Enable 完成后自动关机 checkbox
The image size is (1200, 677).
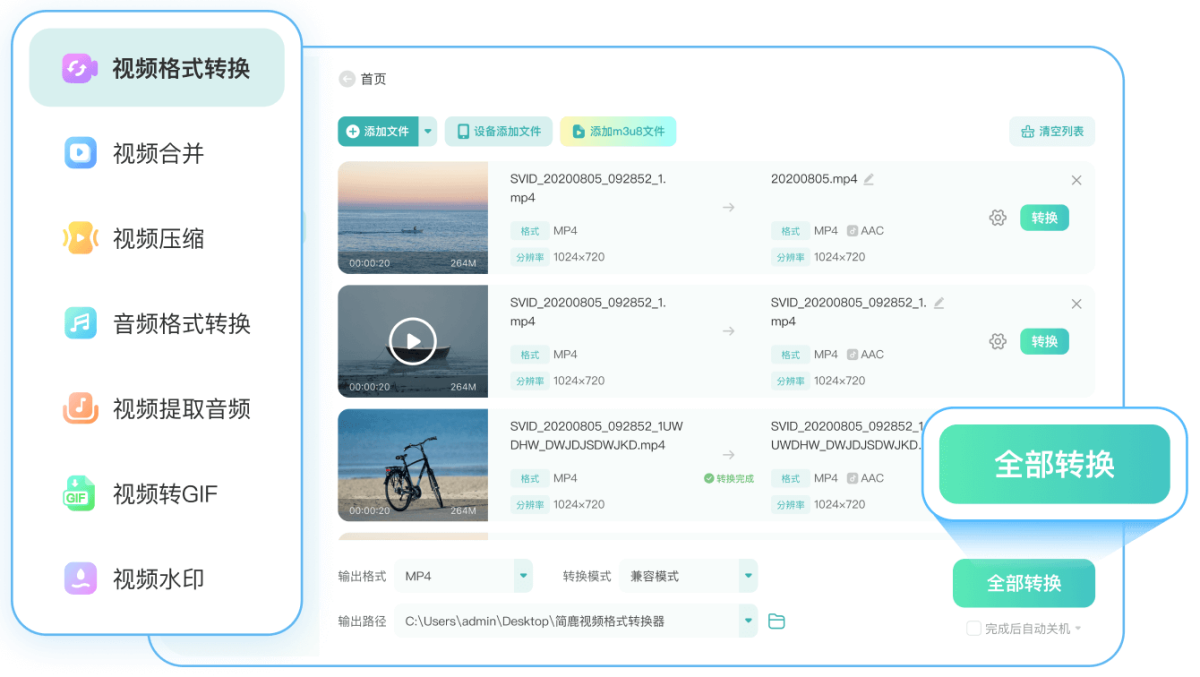pos(973,629)
